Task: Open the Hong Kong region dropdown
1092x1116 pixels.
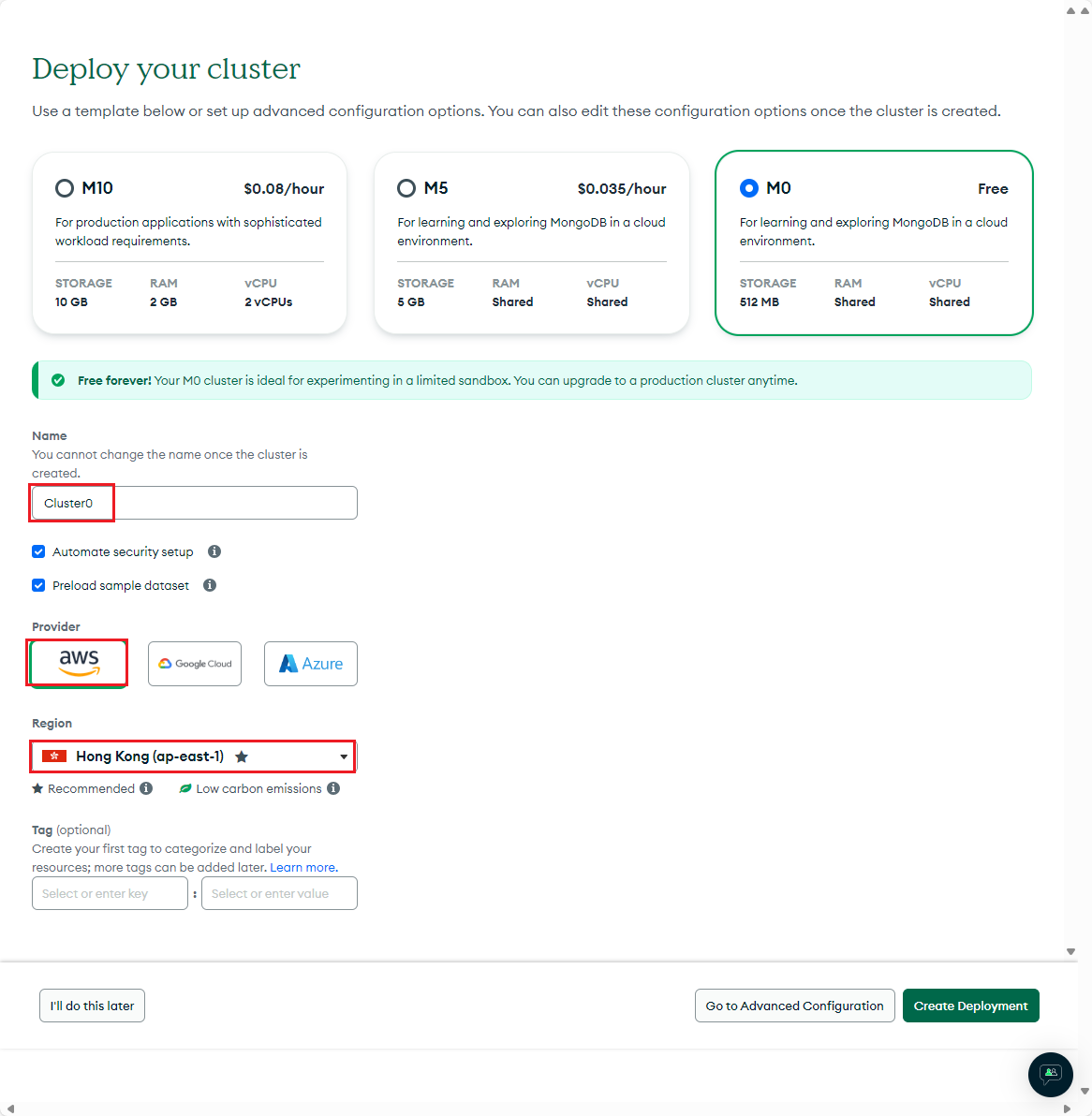Action: [195, 756]
